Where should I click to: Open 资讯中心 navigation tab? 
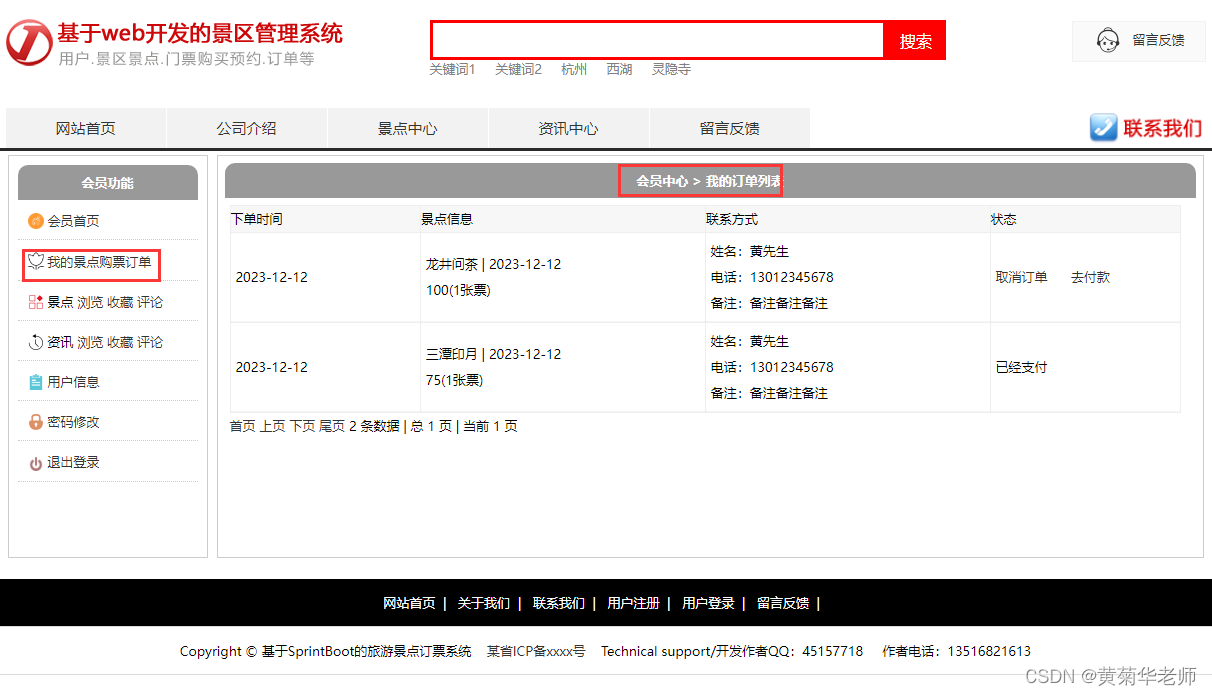(x=568, y=128)
